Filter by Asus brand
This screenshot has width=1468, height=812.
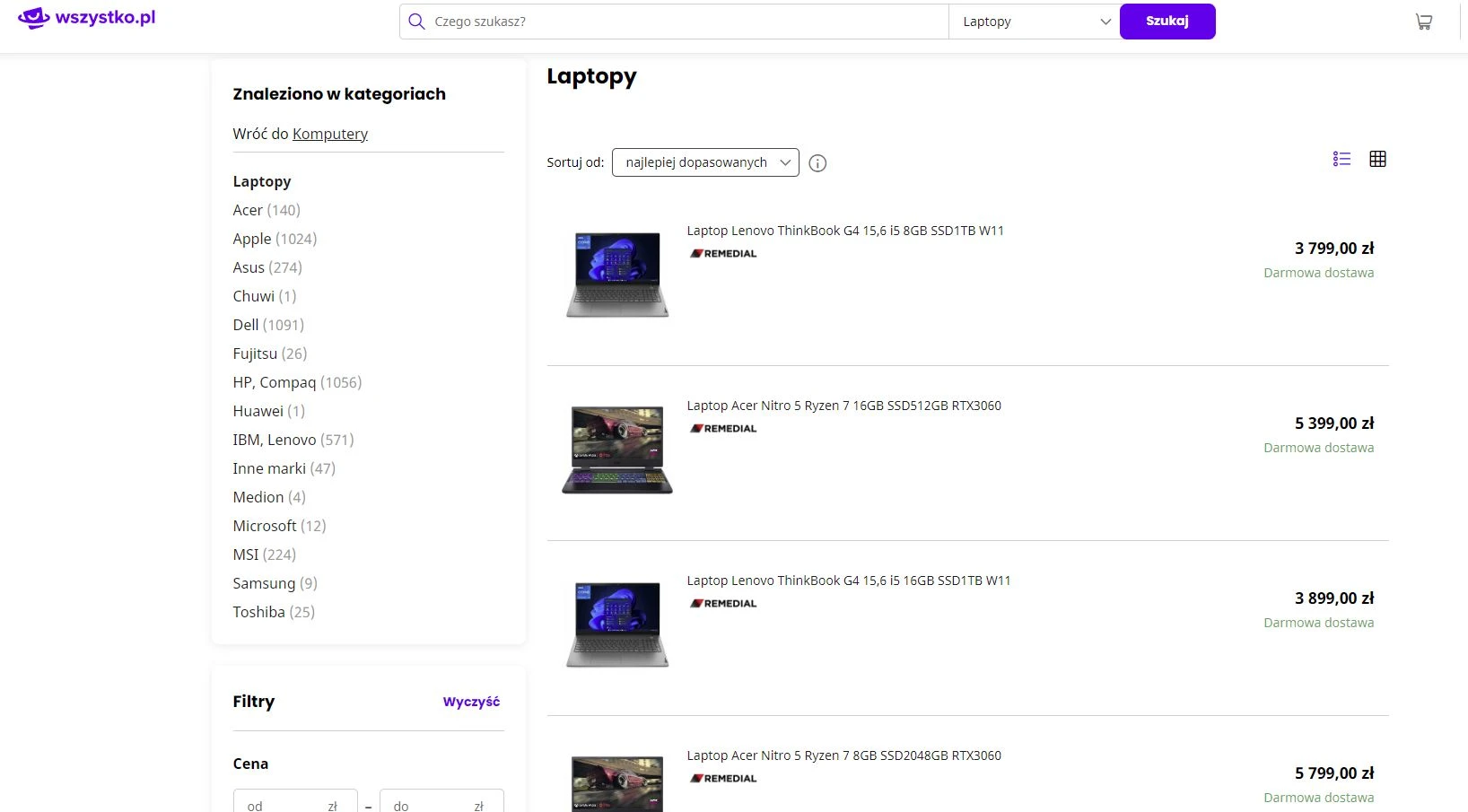point(267,267)
